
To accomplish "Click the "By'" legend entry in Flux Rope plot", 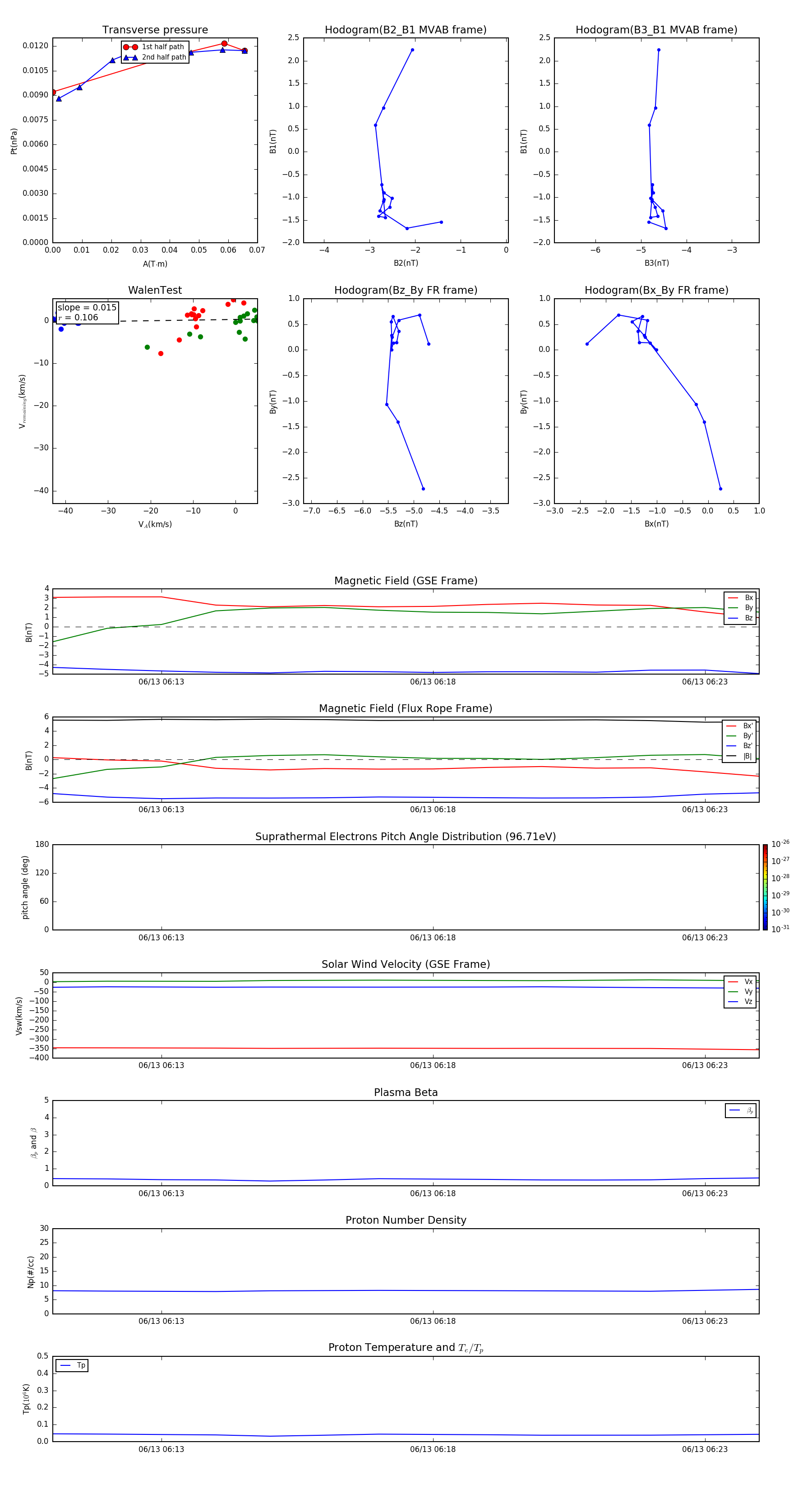I will tap(739, 736).
